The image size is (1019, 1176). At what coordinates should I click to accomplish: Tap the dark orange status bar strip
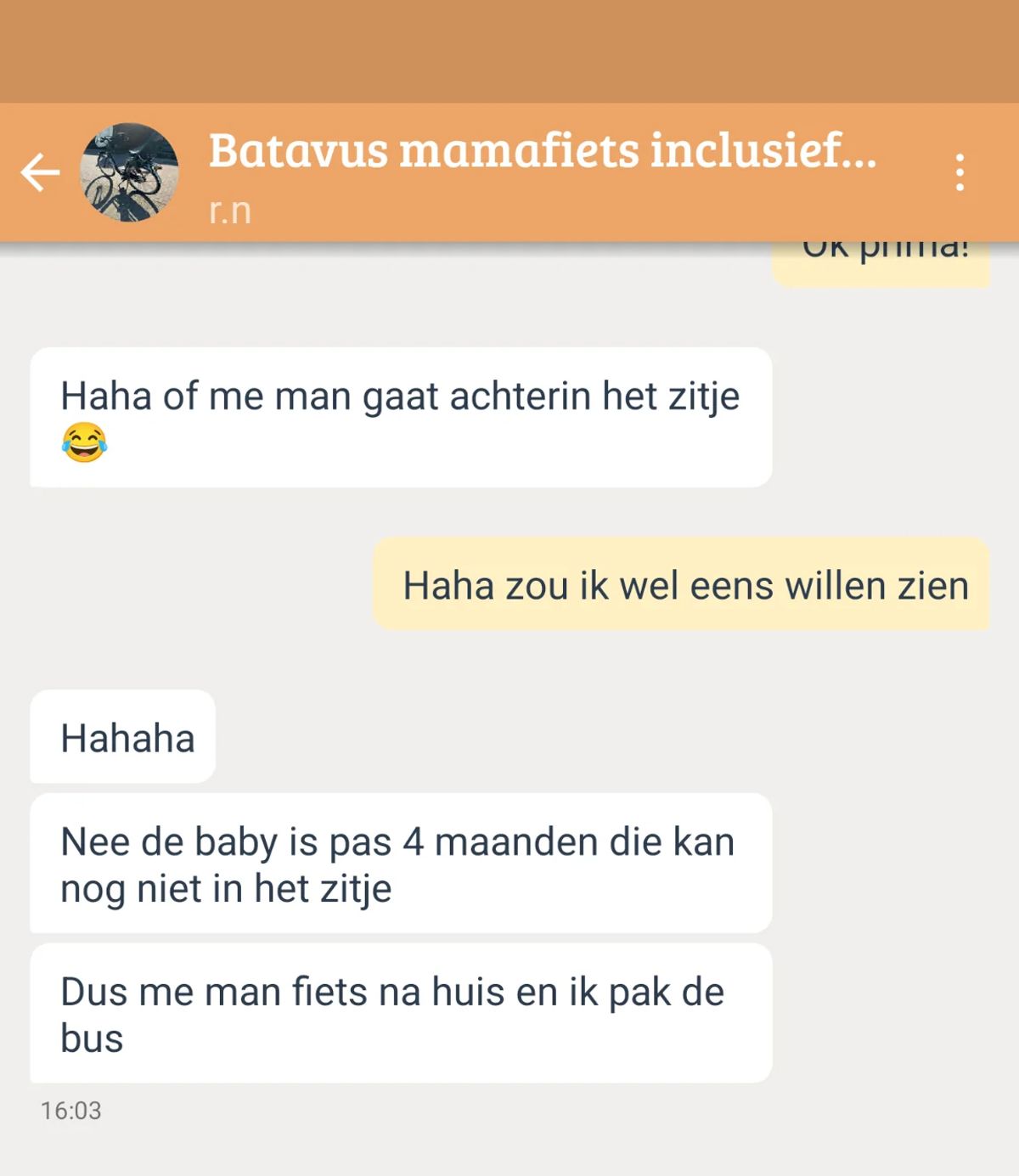(509, 51)
